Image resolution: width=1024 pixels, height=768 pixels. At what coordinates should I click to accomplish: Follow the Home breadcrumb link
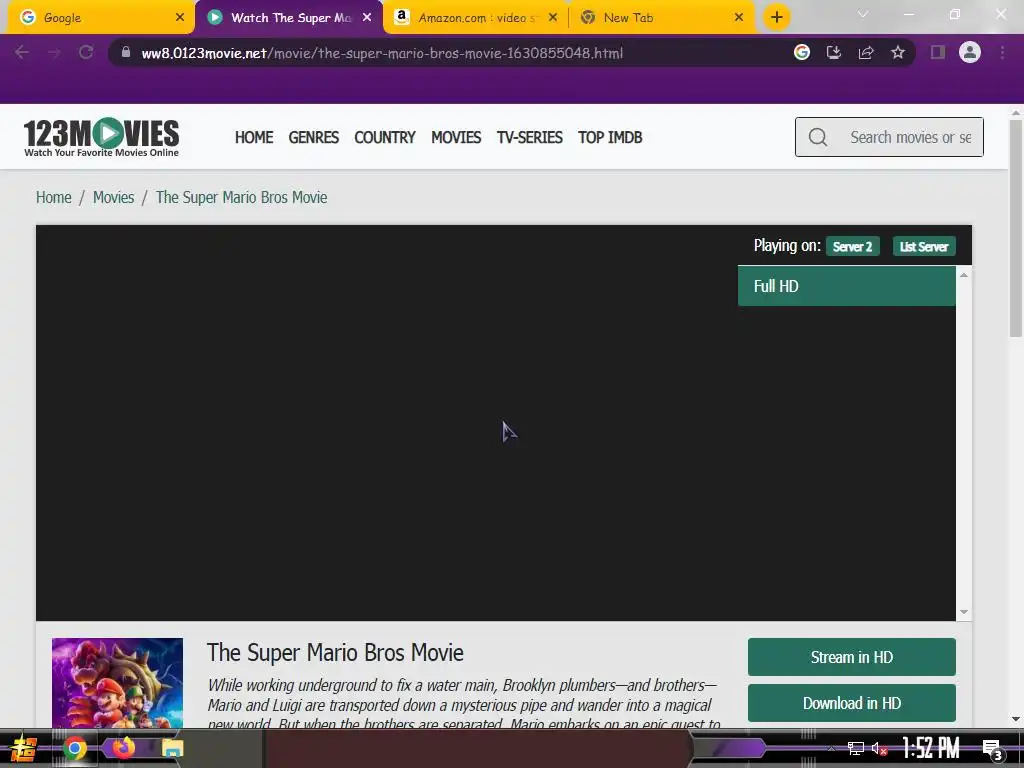coord(54,197)
